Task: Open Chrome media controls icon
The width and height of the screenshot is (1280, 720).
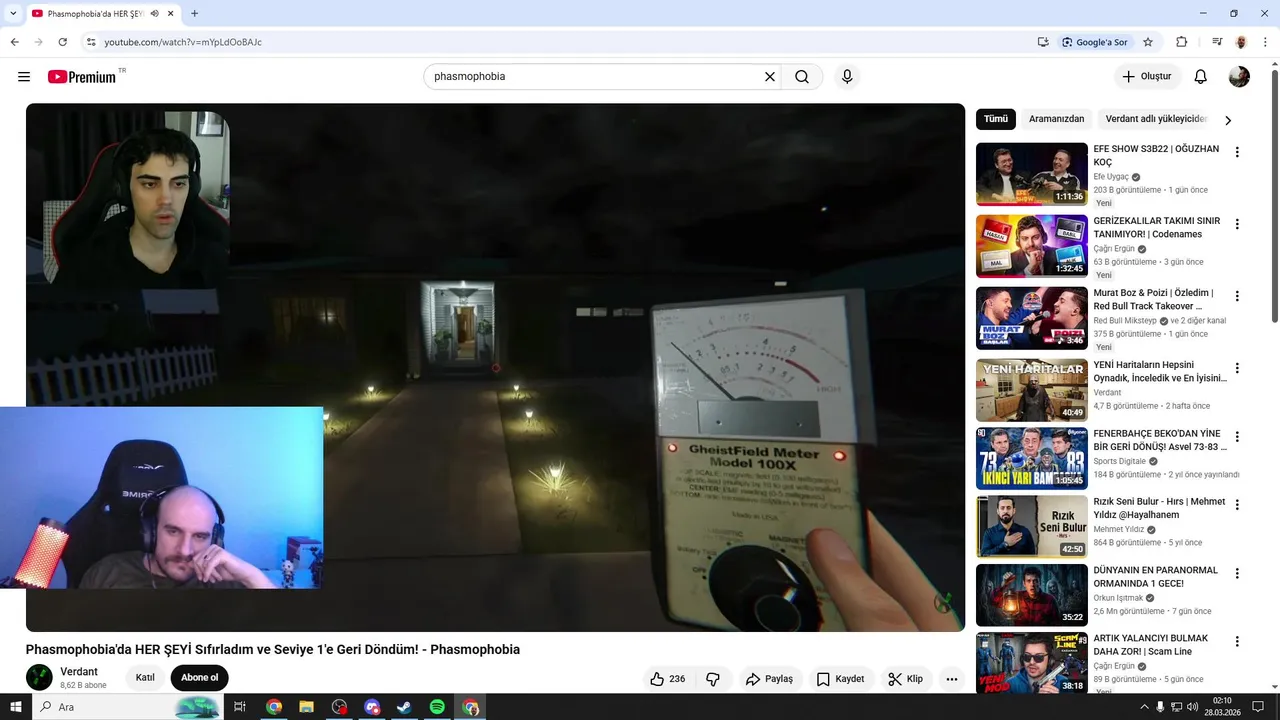Action: [x=1217, y=42]
